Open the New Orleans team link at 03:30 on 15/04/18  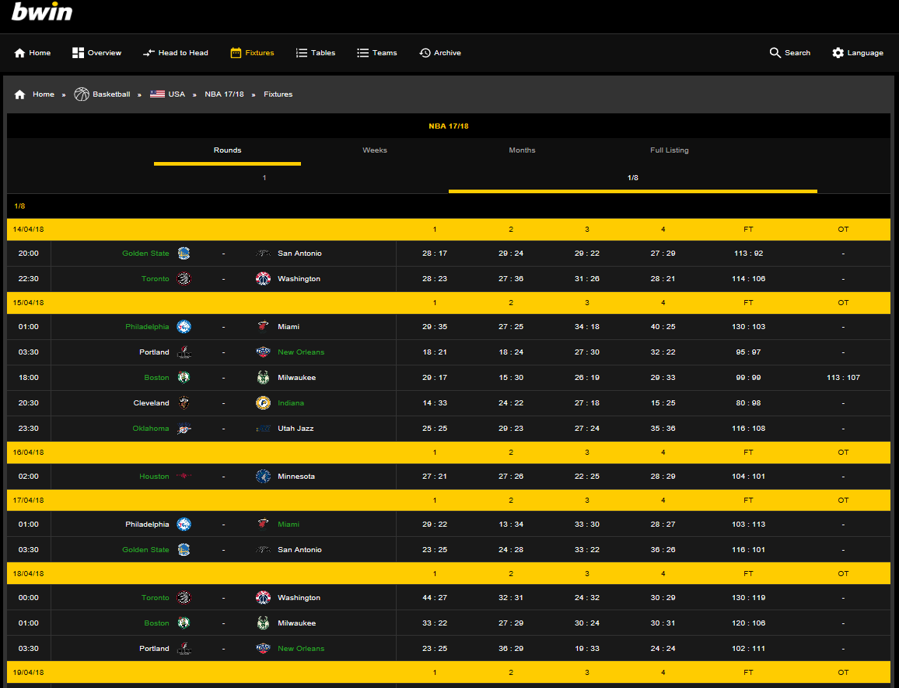coord(301,352)
